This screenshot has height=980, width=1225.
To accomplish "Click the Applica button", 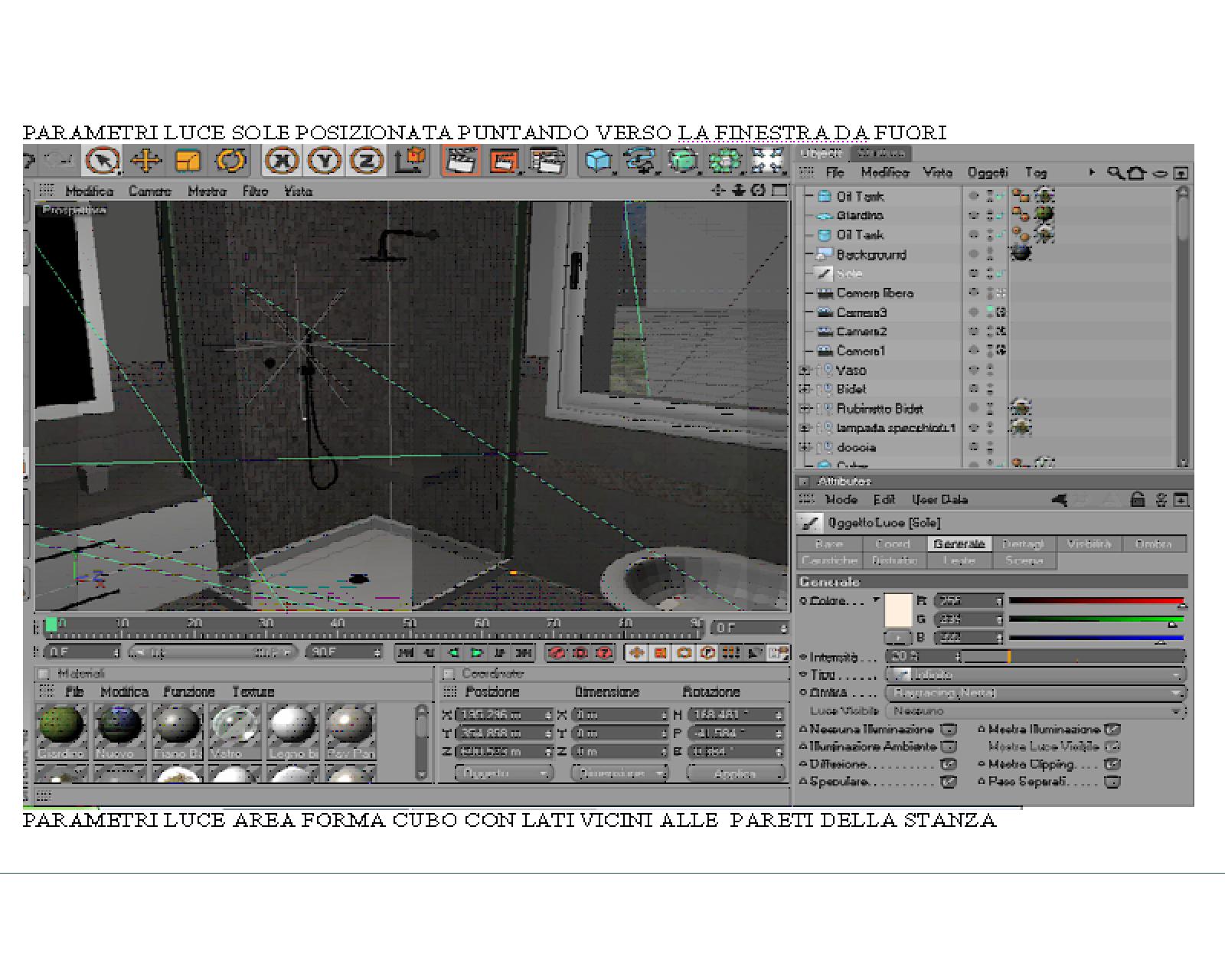I will [735, 773].
